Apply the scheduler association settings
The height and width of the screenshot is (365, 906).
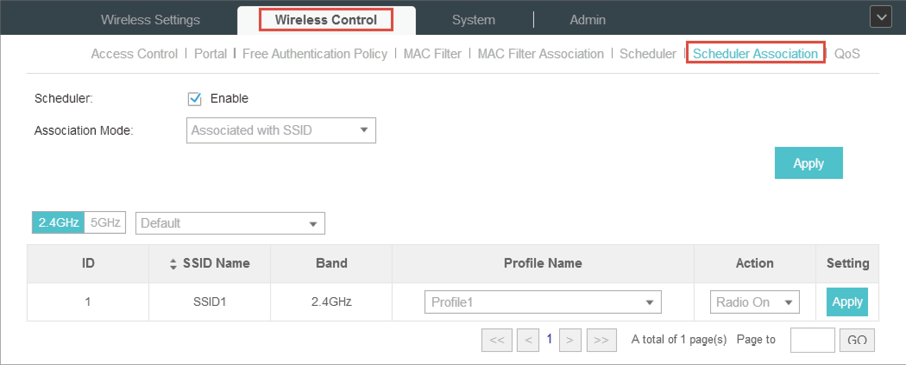(808, 163)
